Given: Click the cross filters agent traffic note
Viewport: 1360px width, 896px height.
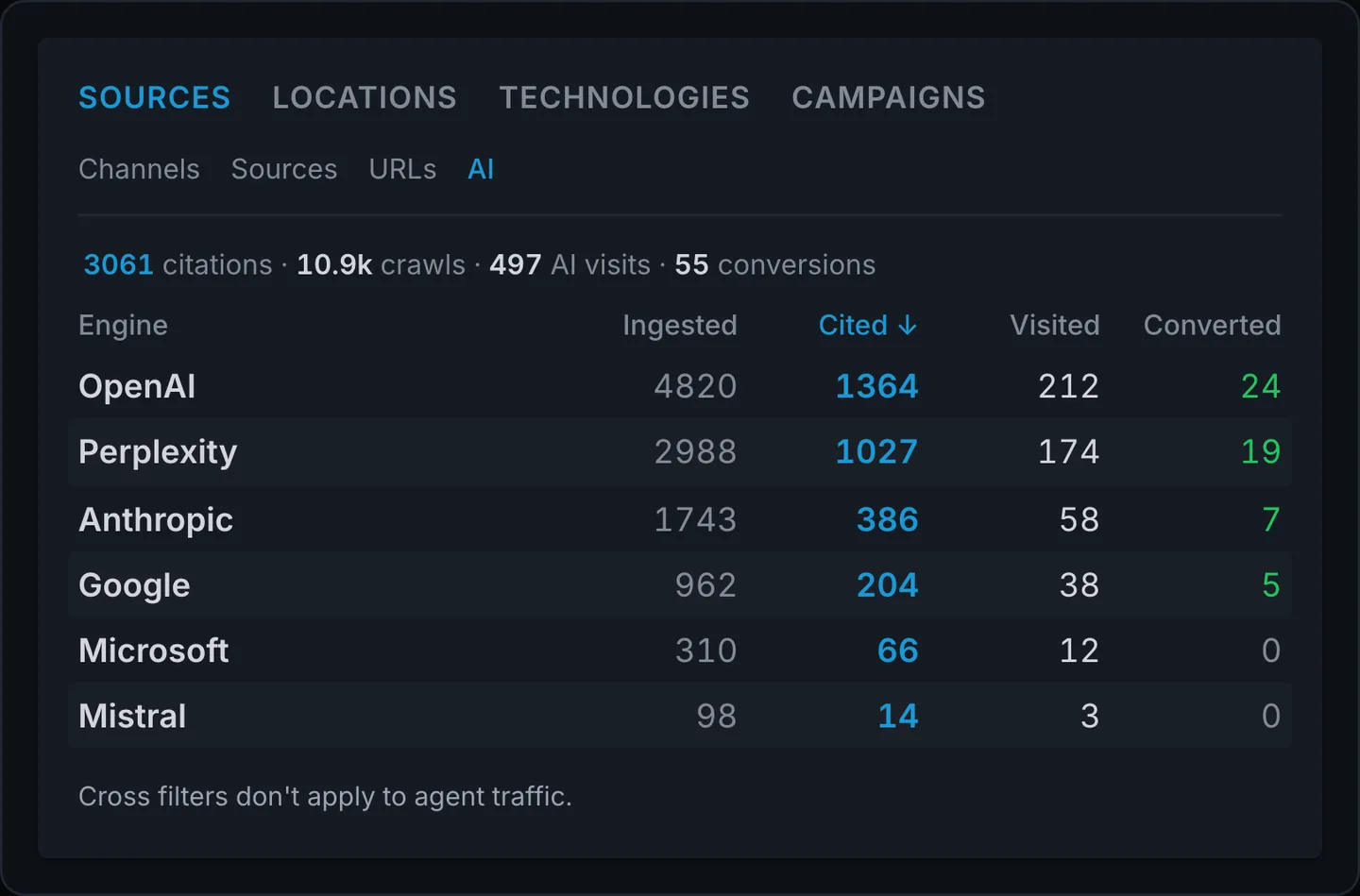Looking at the screenshot, I should click(325, 797).
